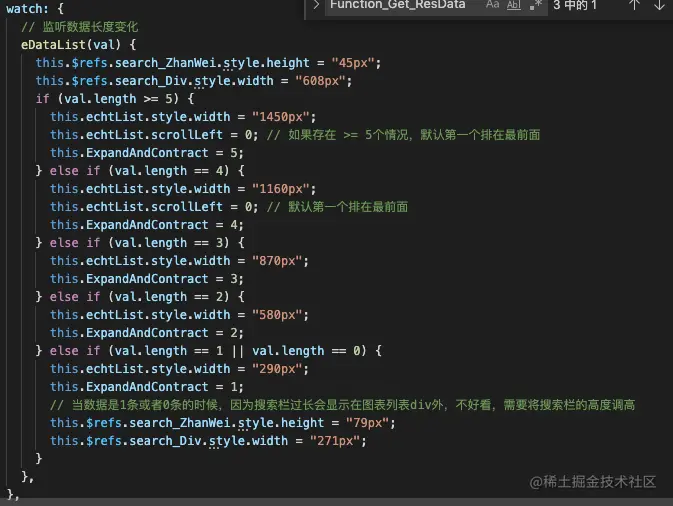673x506 pixels.
Task: Click the 'this.ExpandAndContract = 4;' line
Action: click(x=147, y=225)
